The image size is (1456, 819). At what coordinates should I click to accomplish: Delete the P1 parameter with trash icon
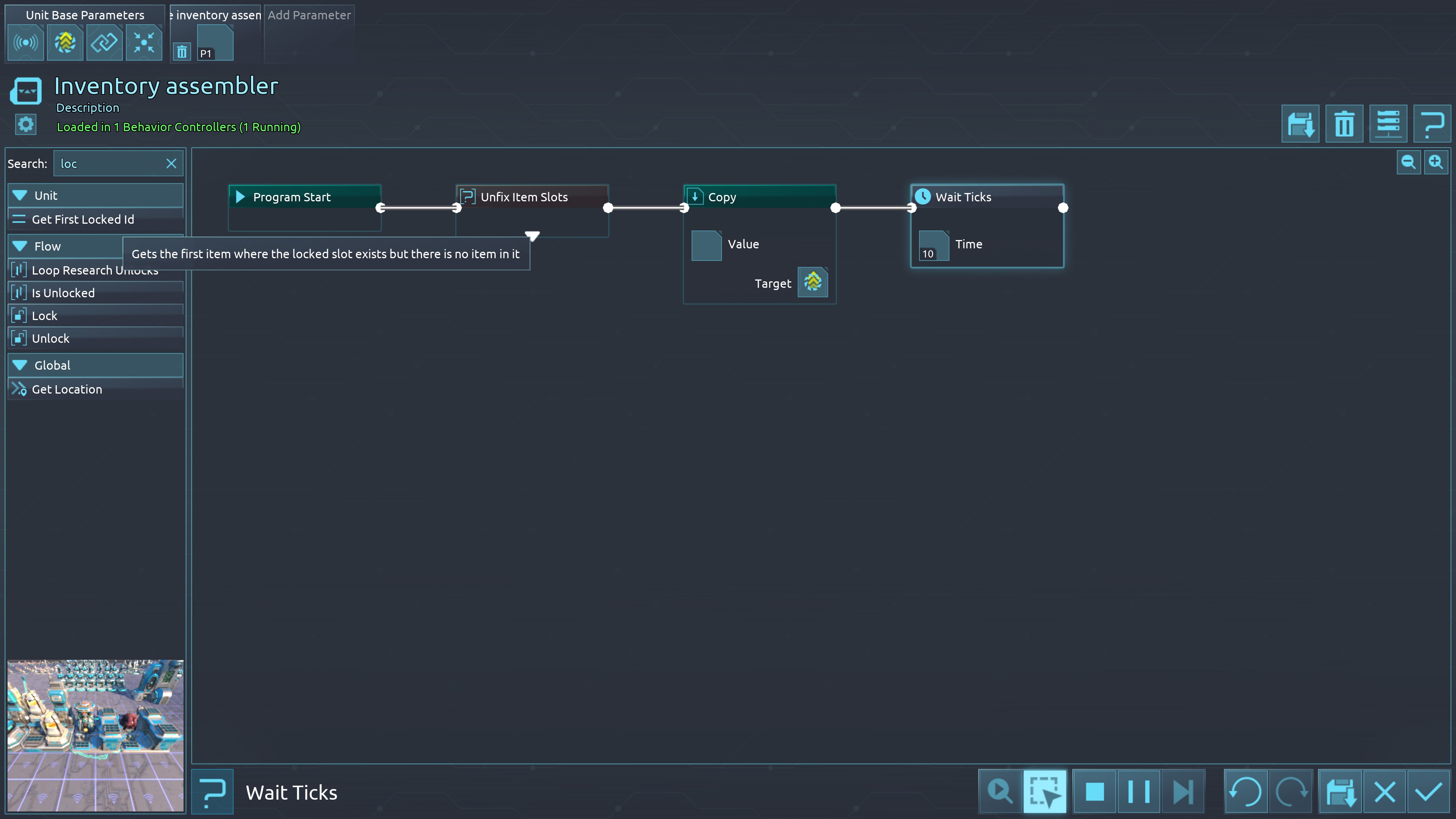[x=182, y=53]
